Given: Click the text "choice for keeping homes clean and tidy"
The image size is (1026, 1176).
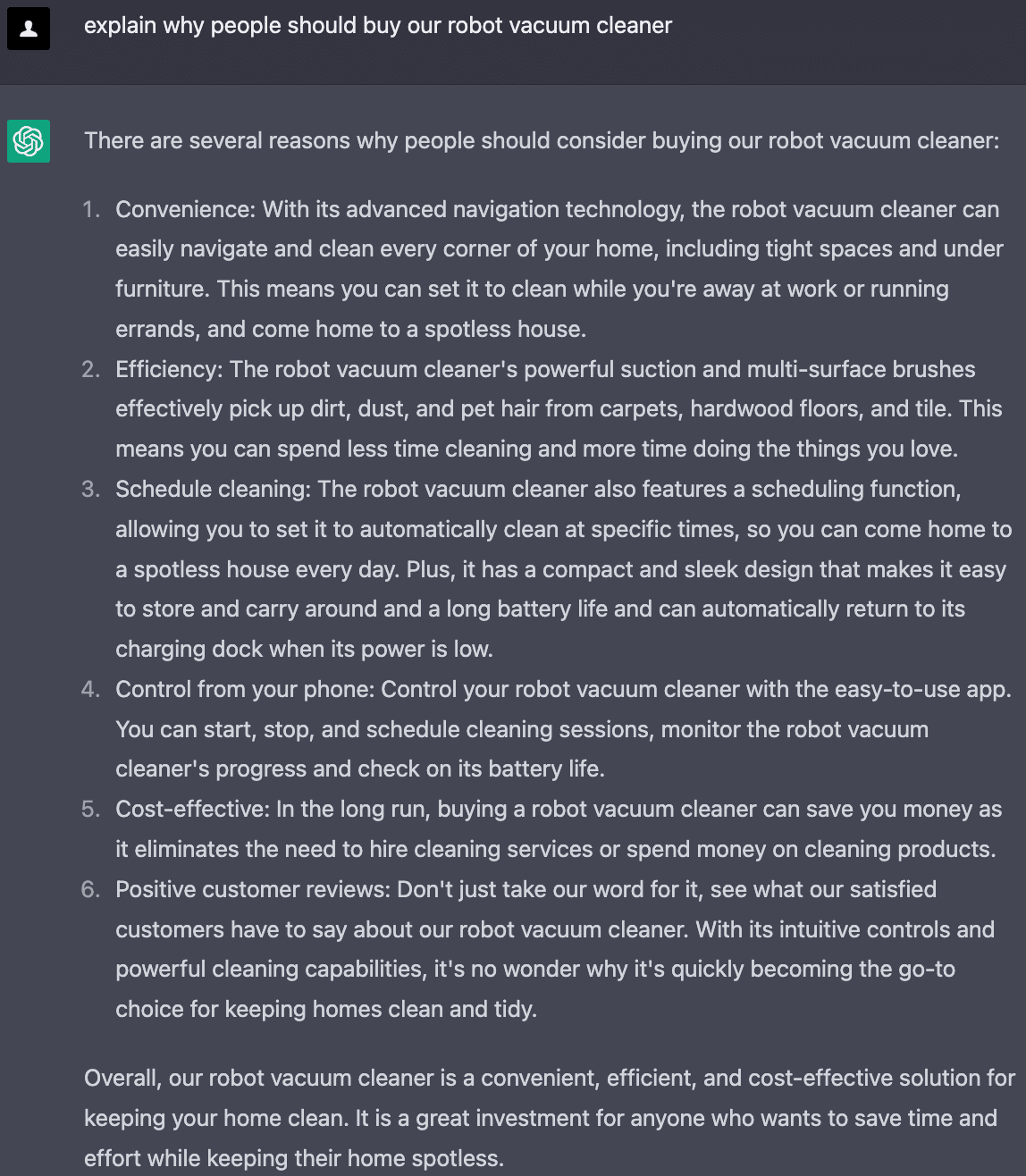Looking at the screenshot, I should (325, 1010).
